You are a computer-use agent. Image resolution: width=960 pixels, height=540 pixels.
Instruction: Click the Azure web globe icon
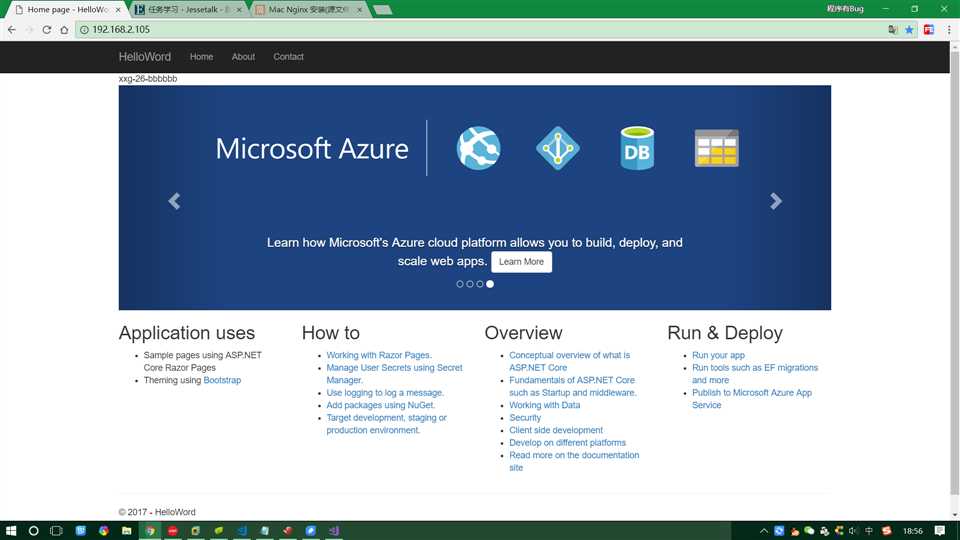(x=478, y=148)
